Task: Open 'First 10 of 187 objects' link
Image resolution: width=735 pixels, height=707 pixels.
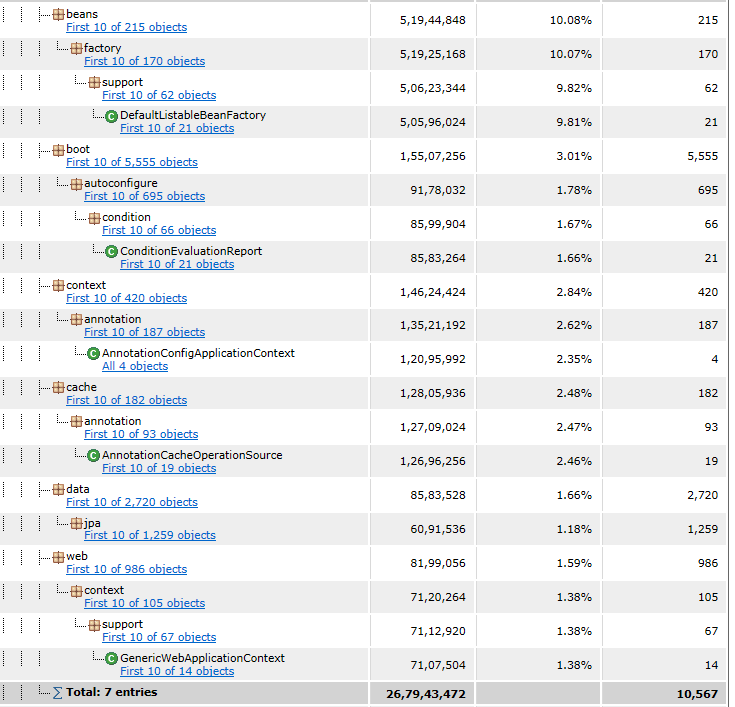Action: point(144,332)
